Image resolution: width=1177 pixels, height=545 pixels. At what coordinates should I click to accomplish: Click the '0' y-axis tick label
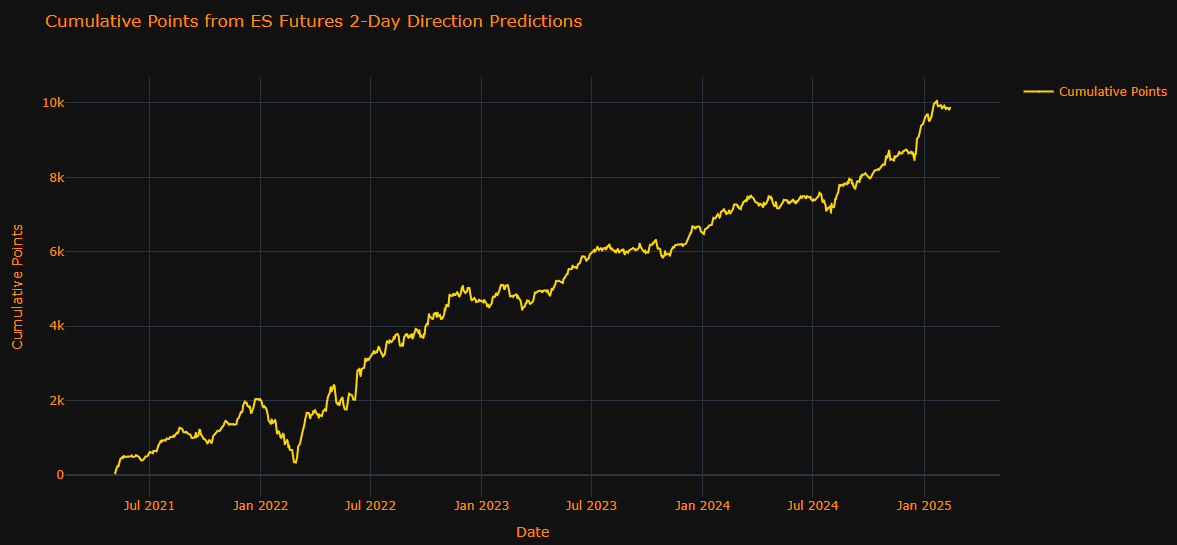pos(60,474)
